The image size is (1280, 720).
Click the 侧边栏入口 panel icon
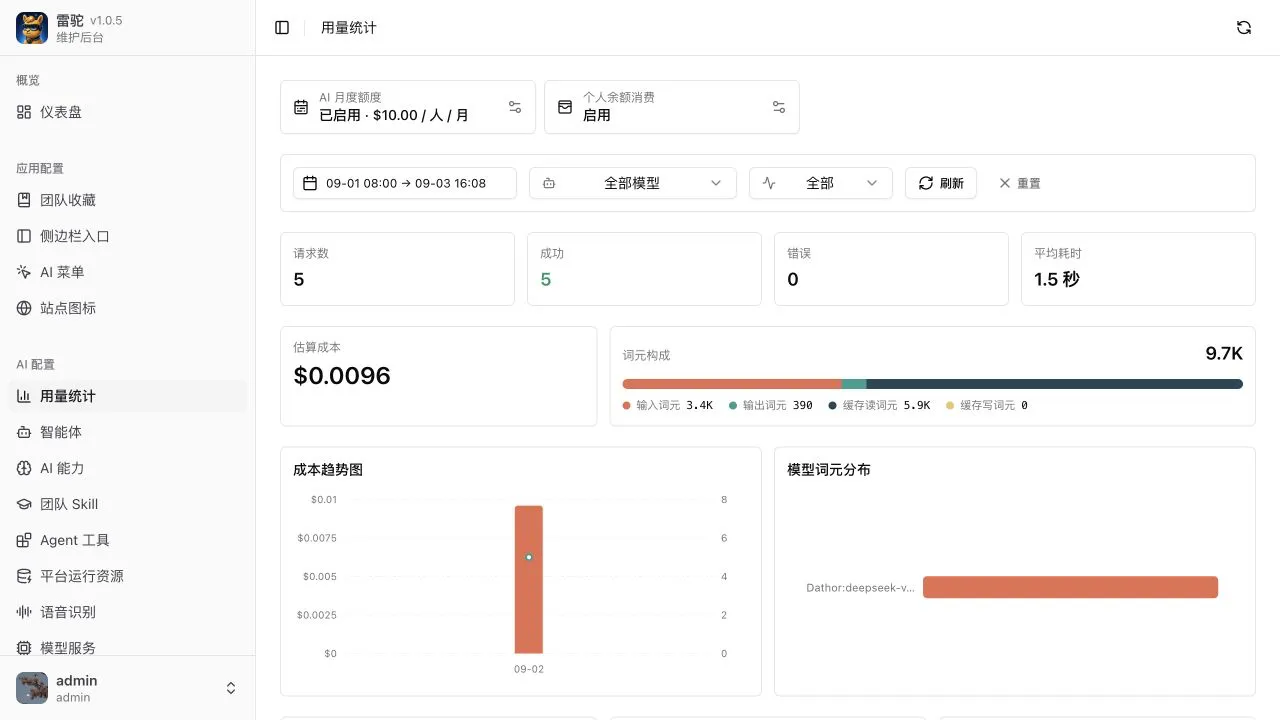point(24,236)
